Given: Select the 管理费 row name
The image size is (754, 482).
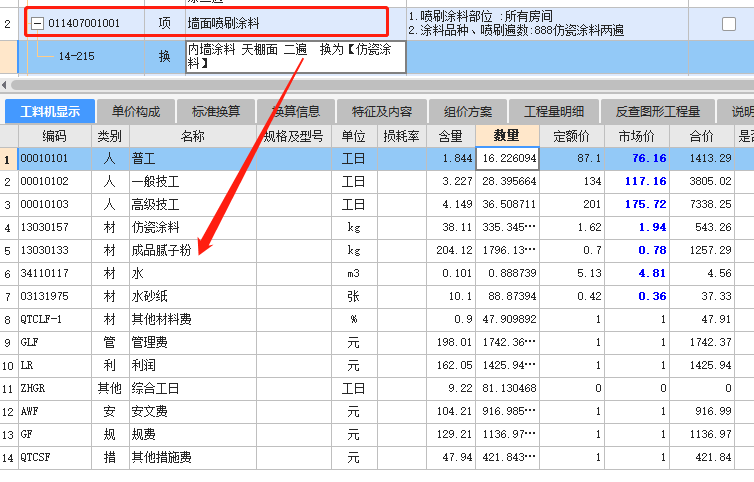Looking at the screenshot, I should 192,342.
